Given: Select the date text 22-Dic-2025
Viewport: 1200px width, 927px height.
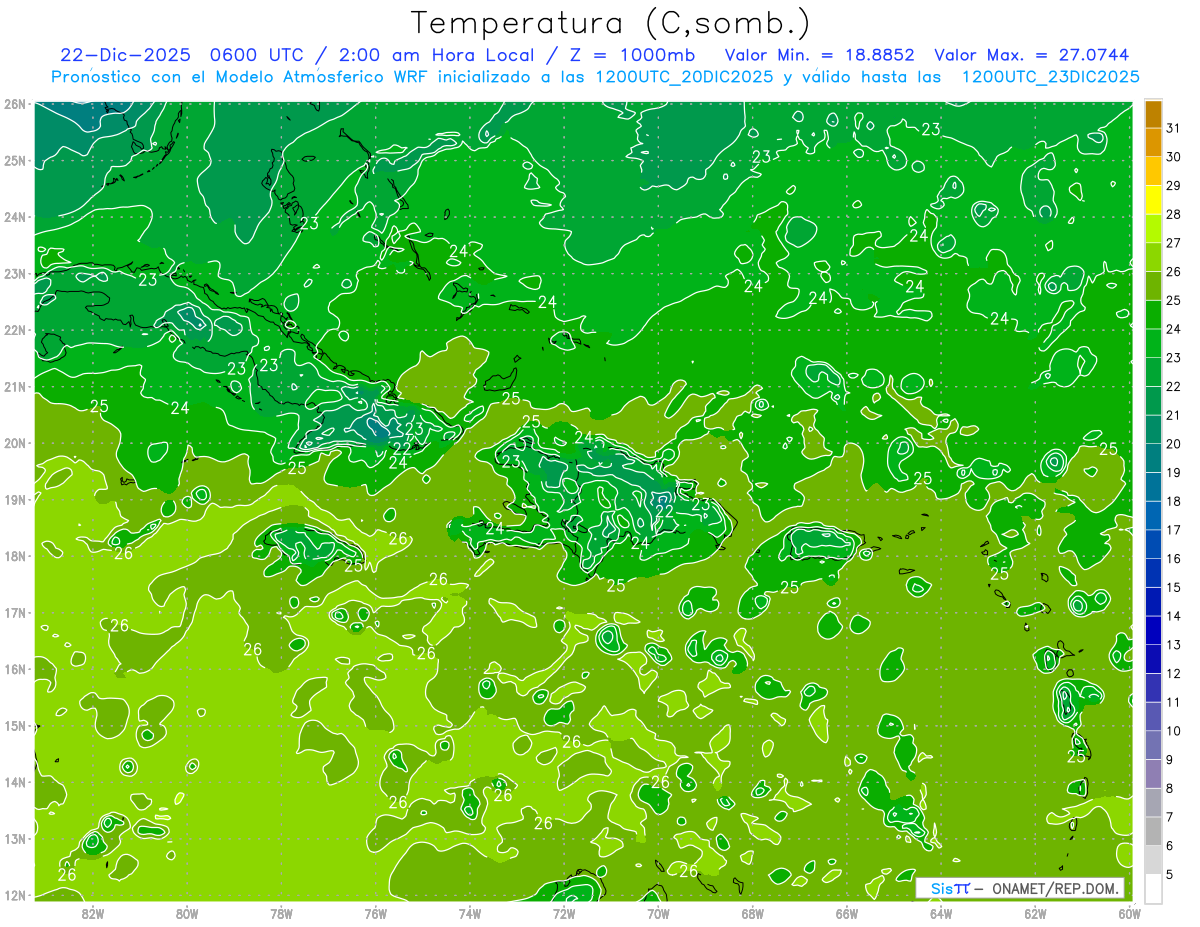Looking at the screenshot, I should click(x=126, y=55).
